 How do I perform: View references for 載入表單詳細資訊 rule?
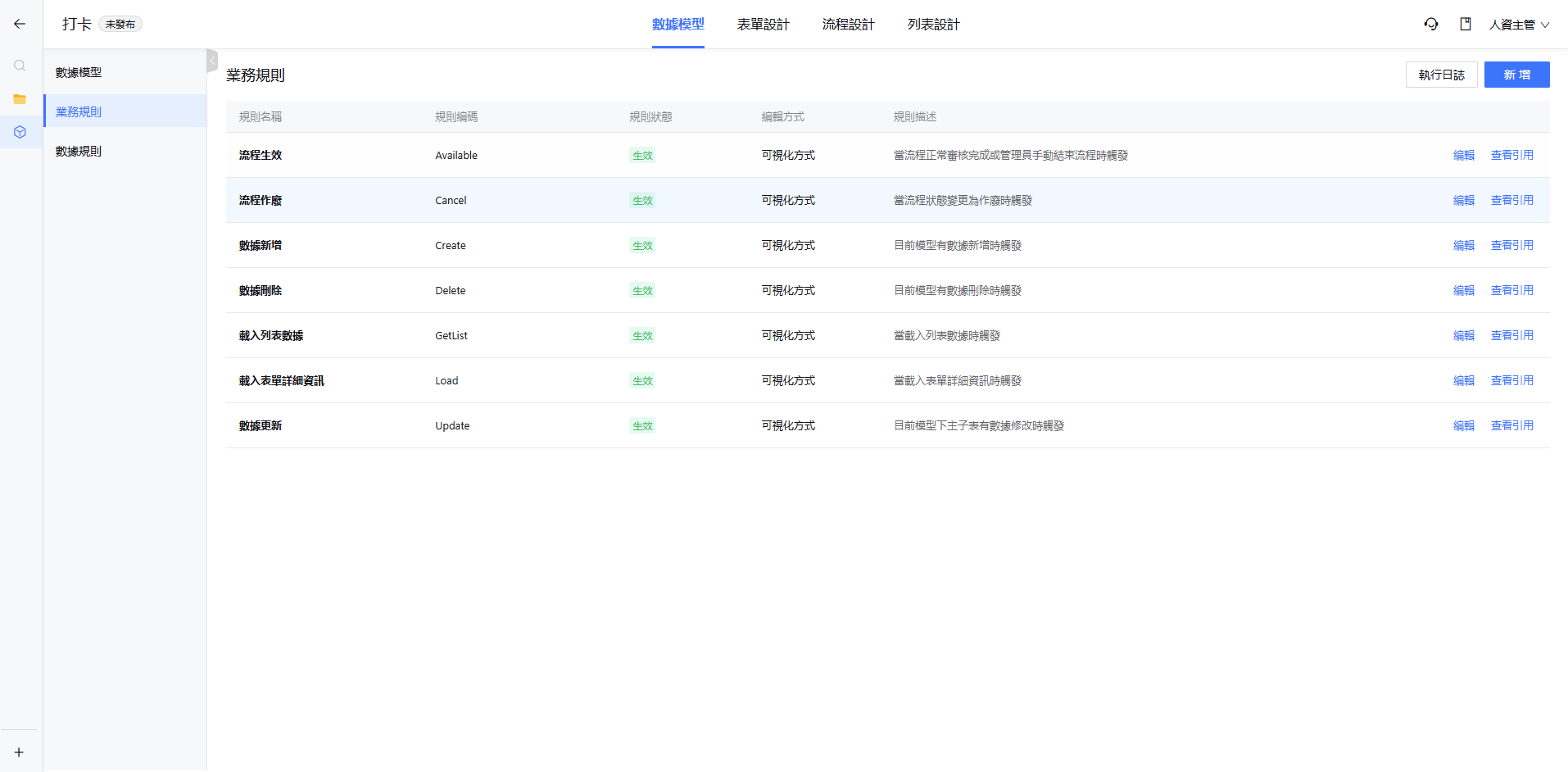(x=1511, y=380)
